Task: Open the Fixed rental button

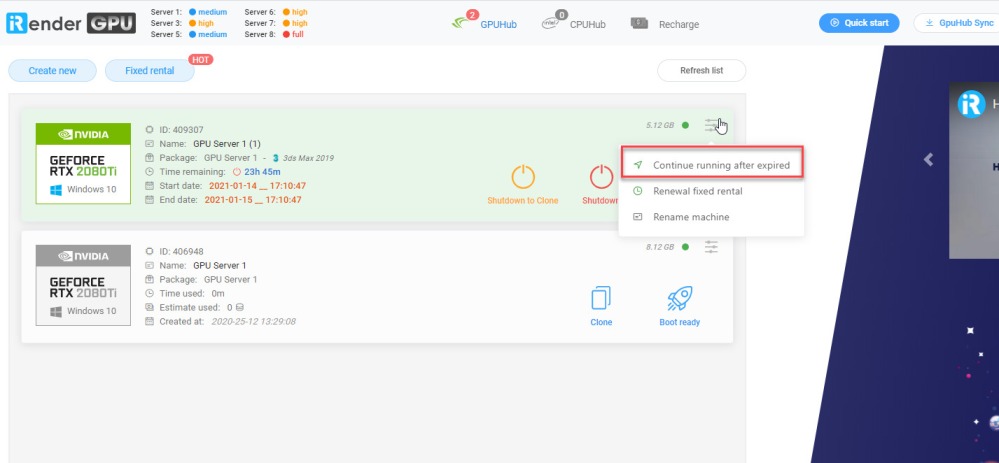Action: click(x=149, y=71)
